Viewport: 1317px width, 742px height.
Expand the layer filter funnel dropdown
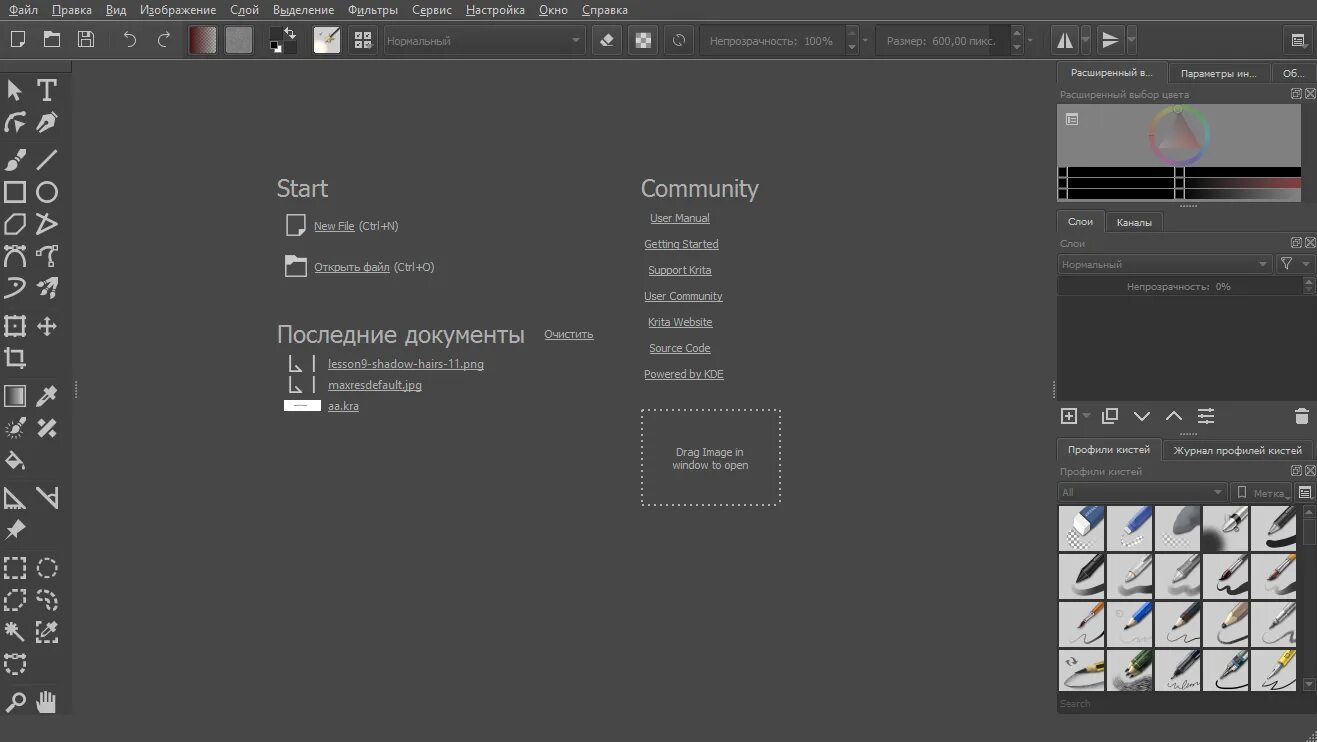click(x=1296, y=264)
